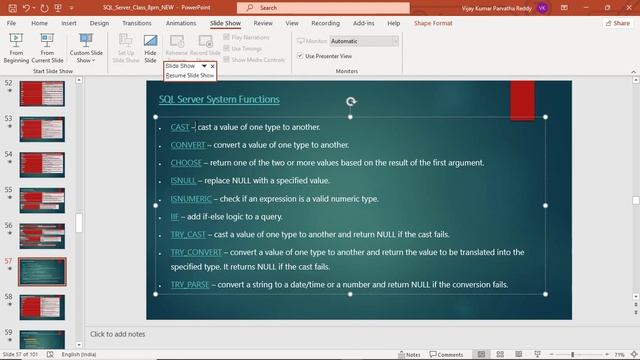
Task: Click the Search box in title bar
Action: (323, 8)
